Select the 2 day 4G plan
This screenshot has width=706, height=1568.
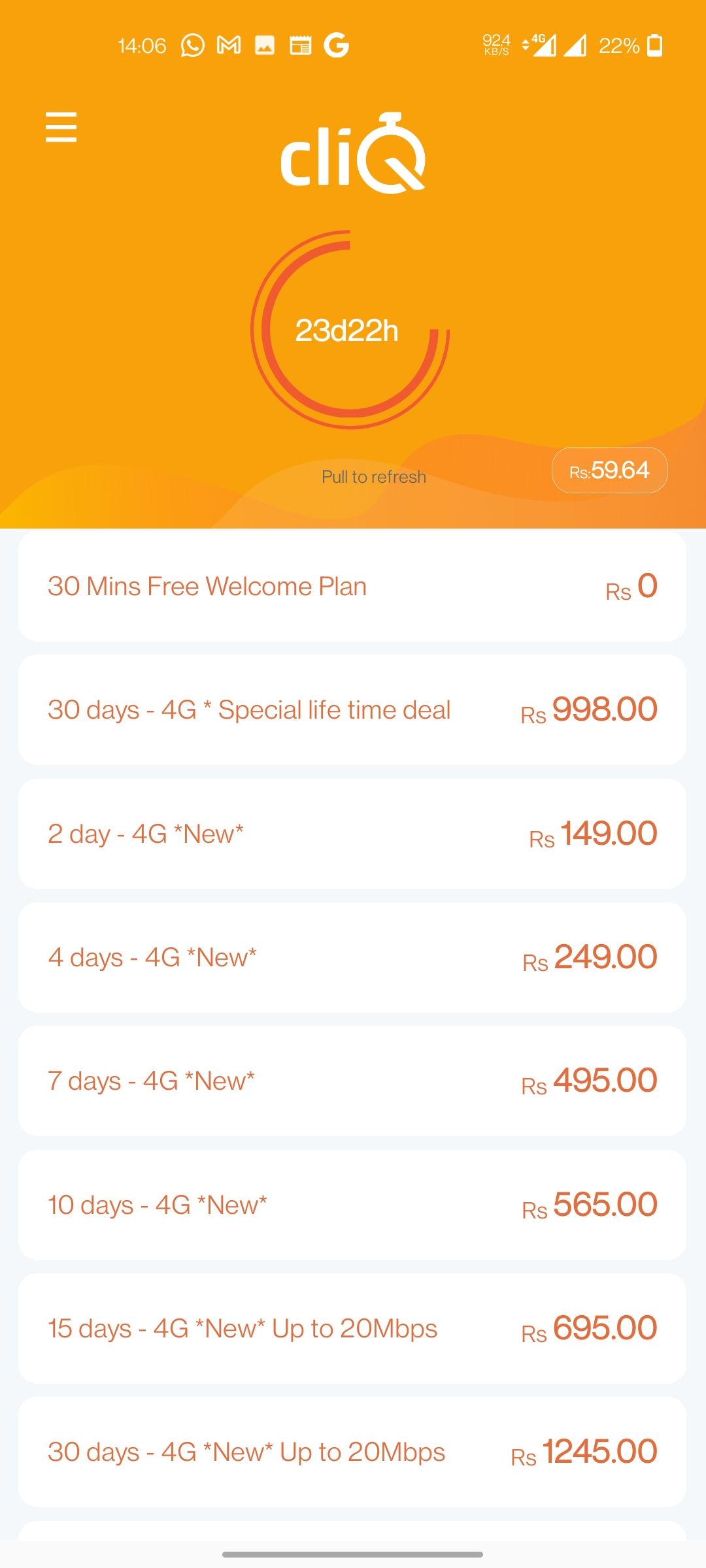pos(352,834)
